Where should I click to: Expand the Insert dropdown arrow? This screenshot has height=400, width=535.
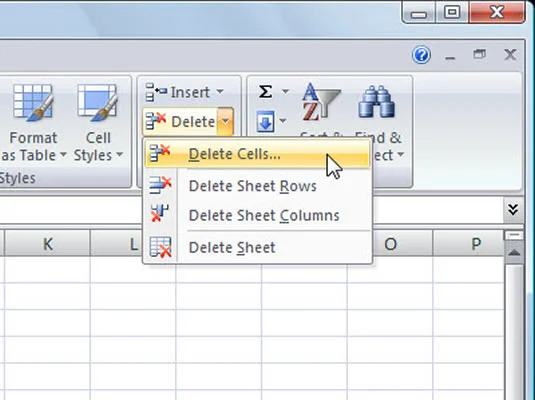pyautogui.click(x=220, y=91)
